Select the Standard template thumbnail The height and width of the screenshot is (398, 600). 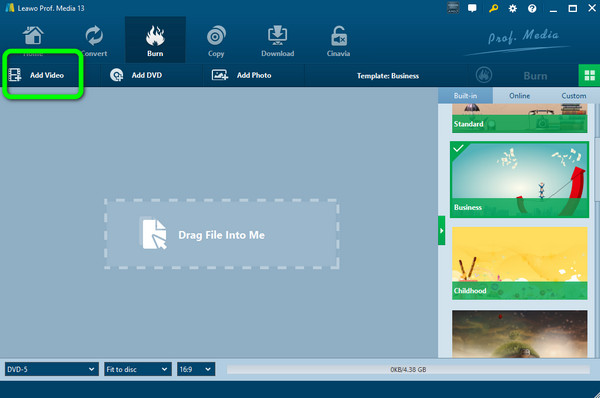pyautogui.click(x=519, y=118)
